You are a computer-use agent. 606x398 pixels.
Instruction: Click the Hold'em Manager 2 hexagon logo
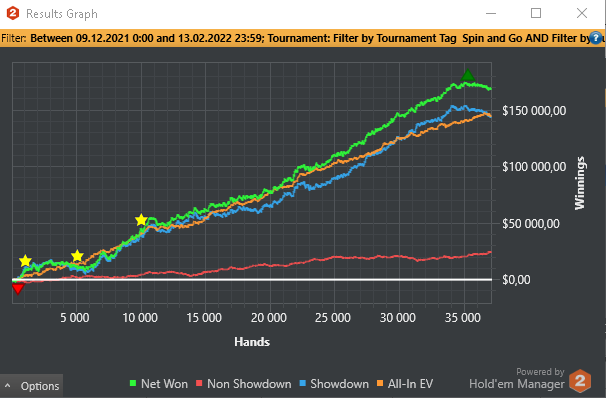click(x=580, y=381)
